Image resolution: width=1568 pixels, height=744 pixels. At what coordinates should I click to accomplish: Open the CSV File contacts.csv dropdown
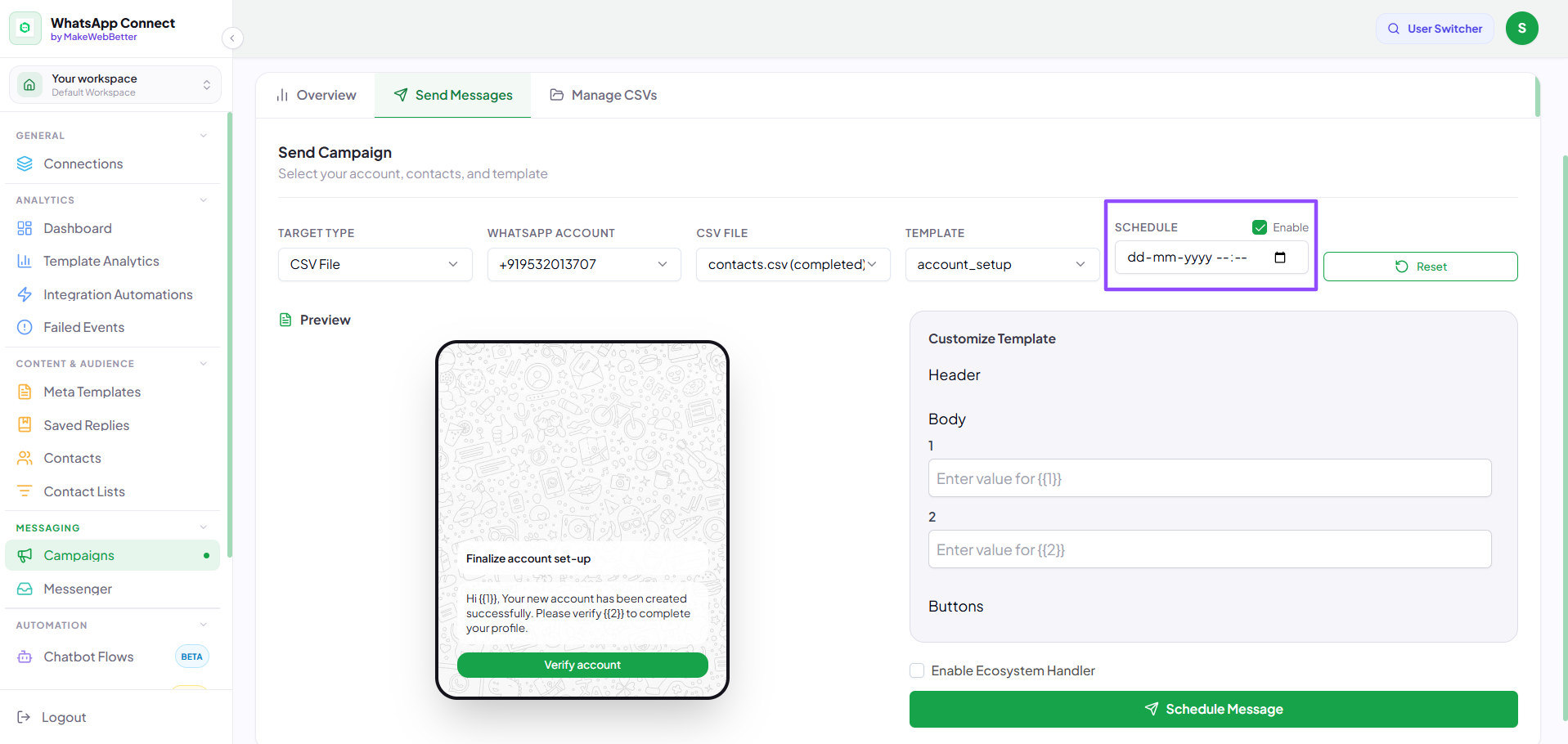click(x=793, y=264)
